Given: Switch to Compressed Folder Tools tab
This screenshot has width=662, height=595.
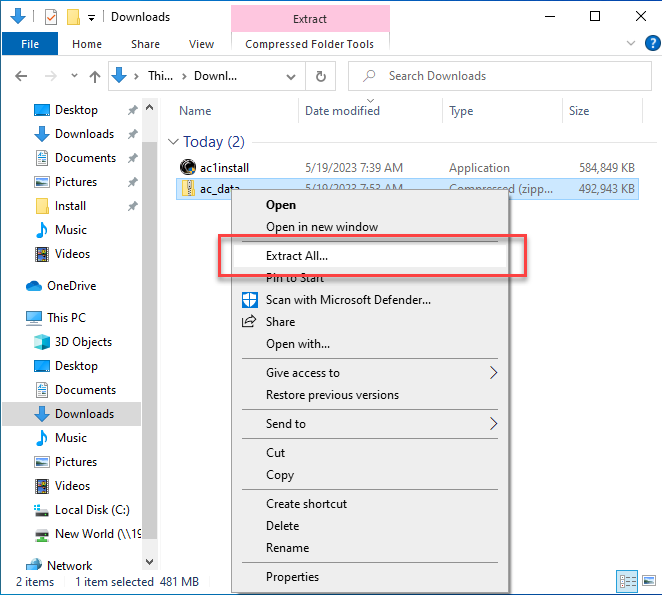Looking at the screenshot, I should tap(310, 44).
